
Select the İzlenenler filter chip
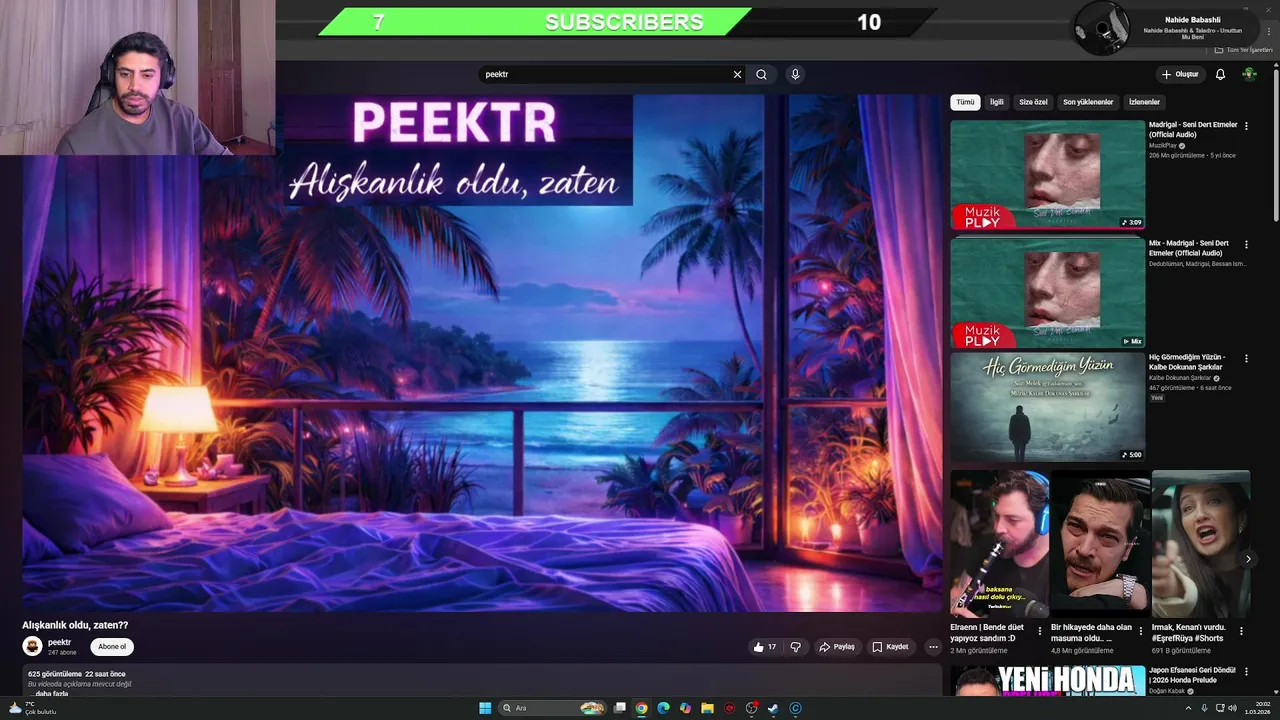[x=1144, y=102]
